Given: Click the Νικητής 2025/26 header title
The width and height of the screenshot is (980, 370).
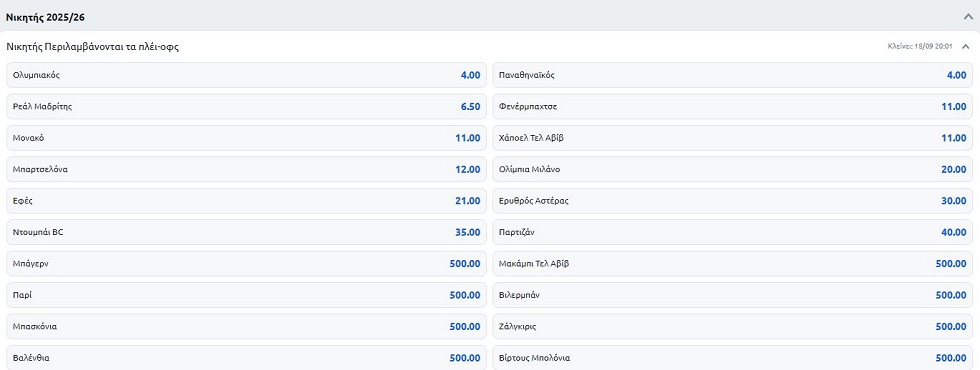Looking at the screenshot, I should (44, 18).
